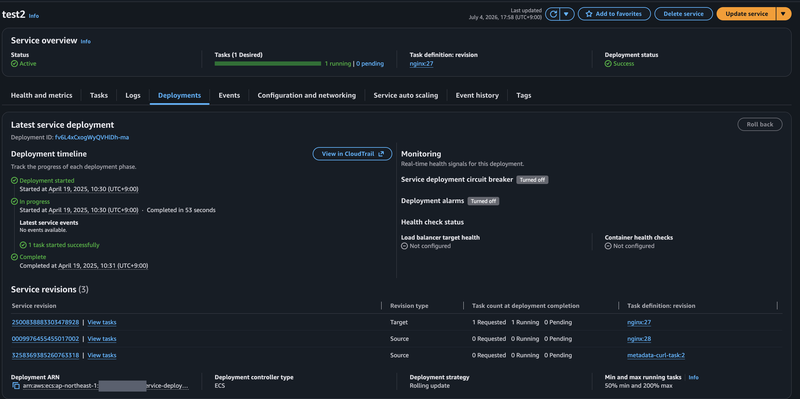Image resolution: width=800 pixels, height=399 pixels.
Task: Switch to the Tasks tab
Action: (x=99, y=95)
